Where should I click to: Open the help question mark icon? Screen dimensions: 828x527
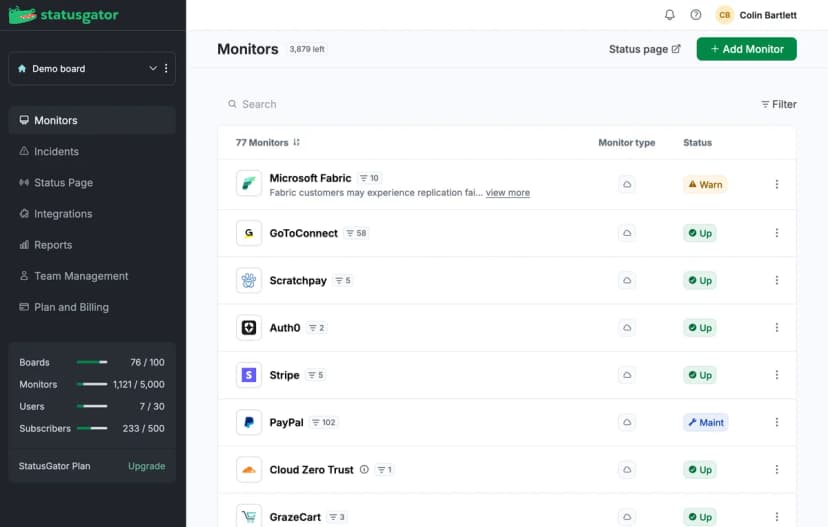[696, 15]
